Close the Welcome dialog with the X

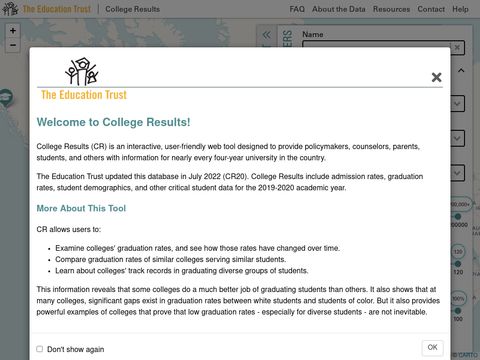(x=436, y=77)
